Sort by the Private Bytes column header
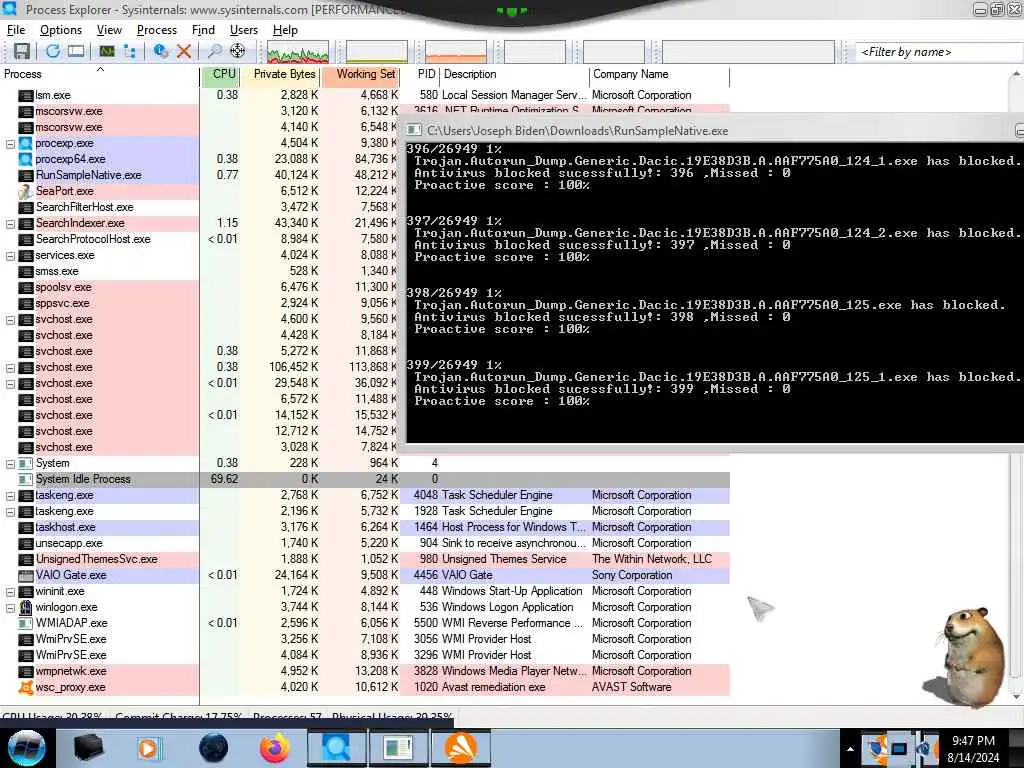The height and width of the screenshot is (768, 1024). [x=281, y=74]
